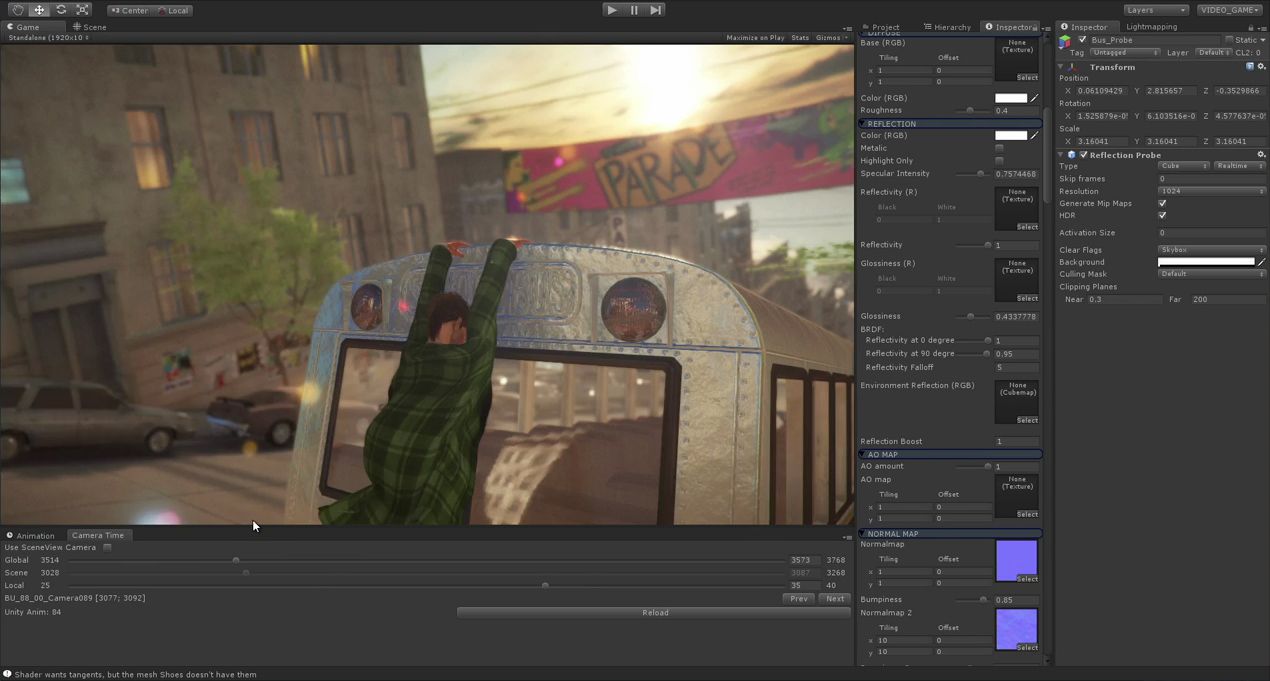Image resolution: width=1270 pixels, height=681 pixels.
Task: Select the Scale tool
Action: [83, 10]
